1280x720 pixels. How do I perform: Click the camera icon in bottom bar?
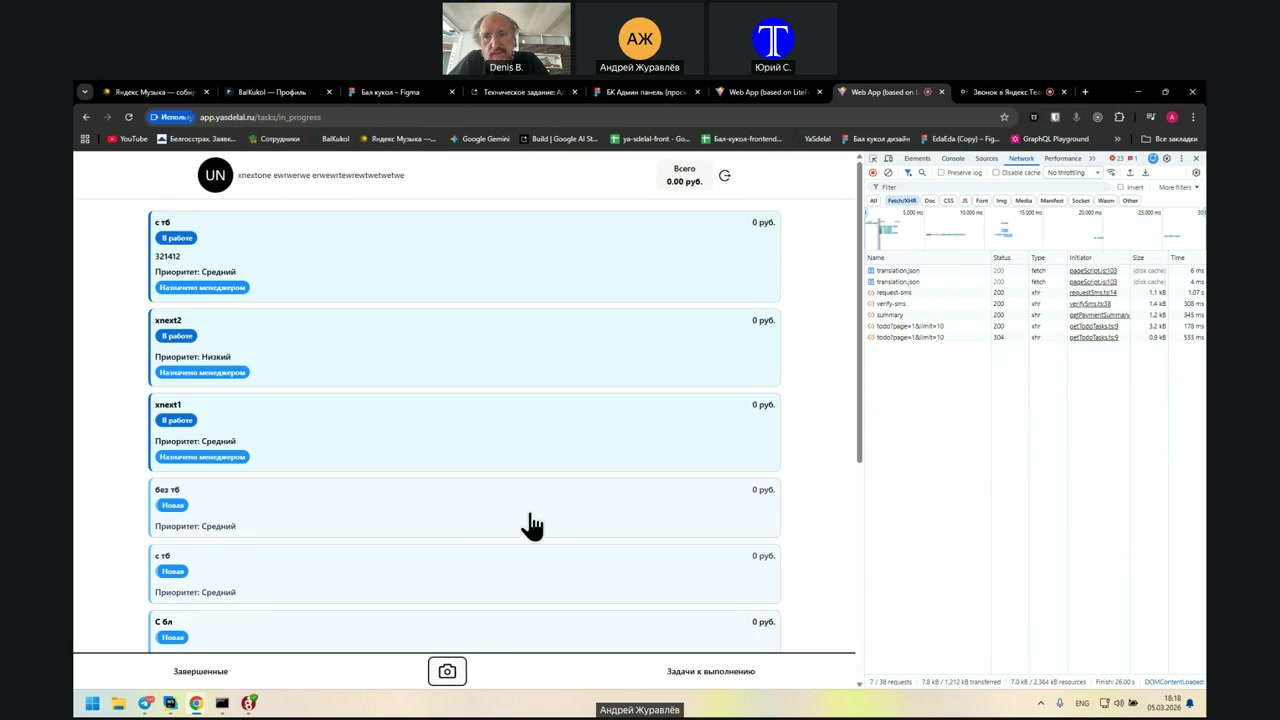coord(447,672)
